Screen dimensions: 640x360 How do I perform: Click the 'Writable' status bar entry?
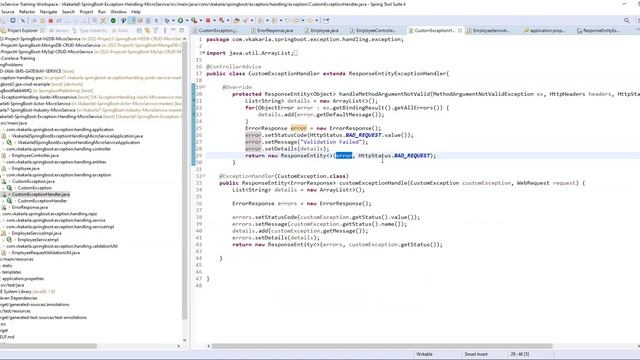(x=424, y=354)
